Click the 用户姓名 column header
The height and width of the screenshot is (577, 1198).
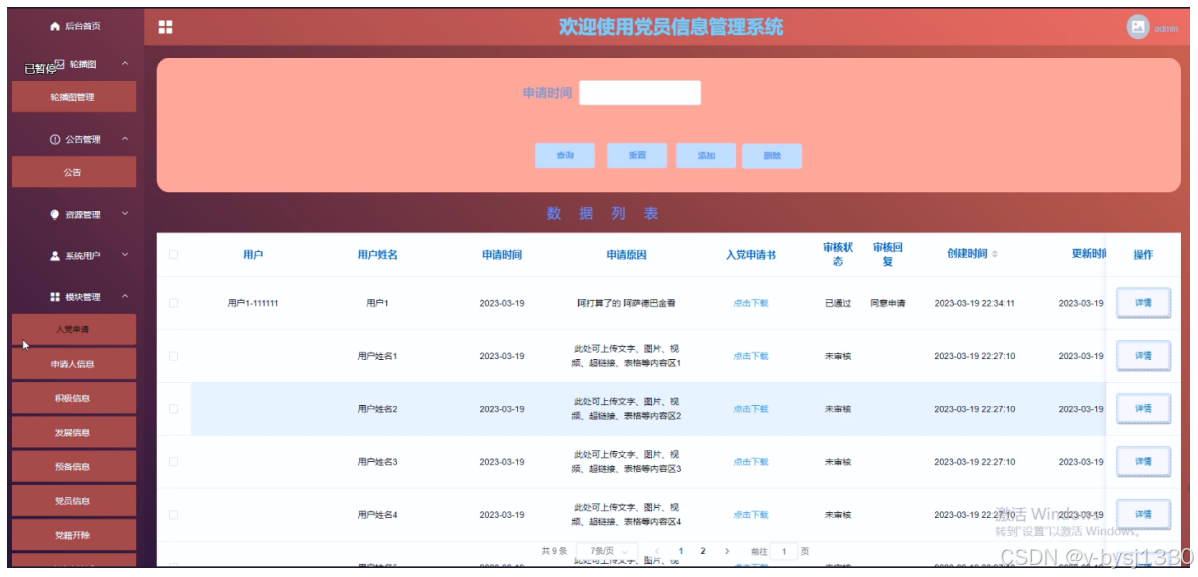[377, 254]
